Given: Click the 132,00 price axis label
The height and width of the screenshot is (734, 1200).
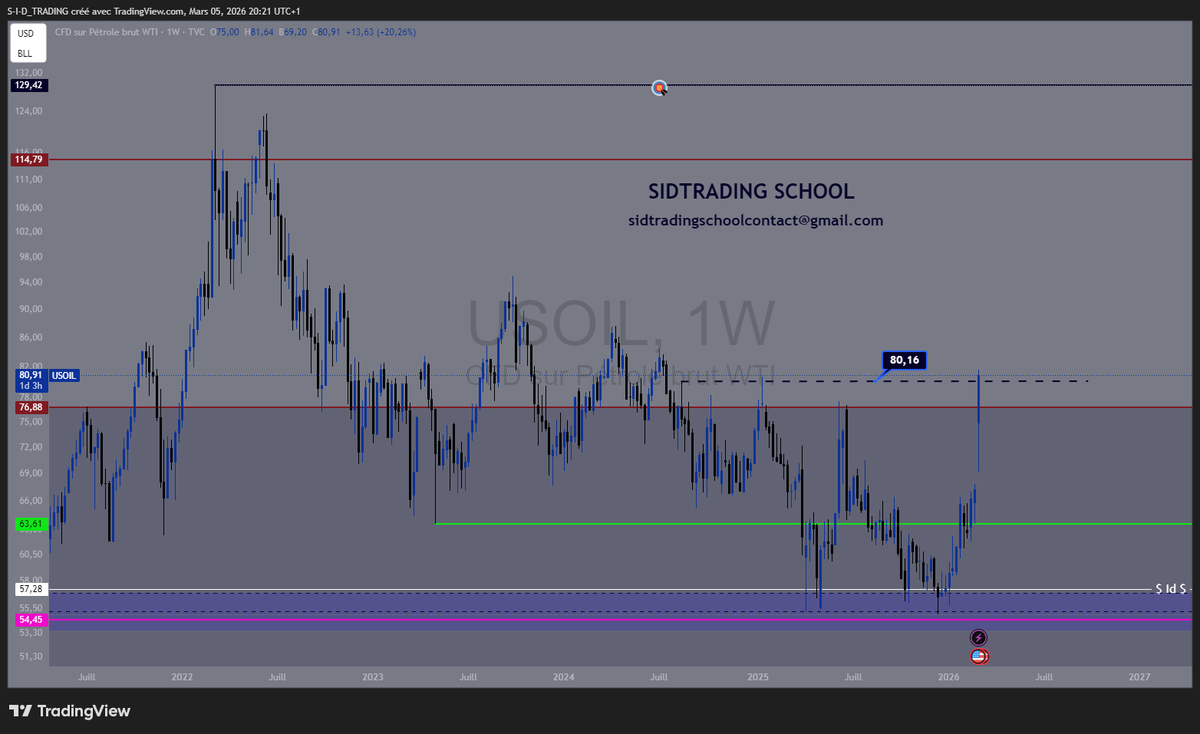Looking at the screenshot, I should tap(28, 73).
